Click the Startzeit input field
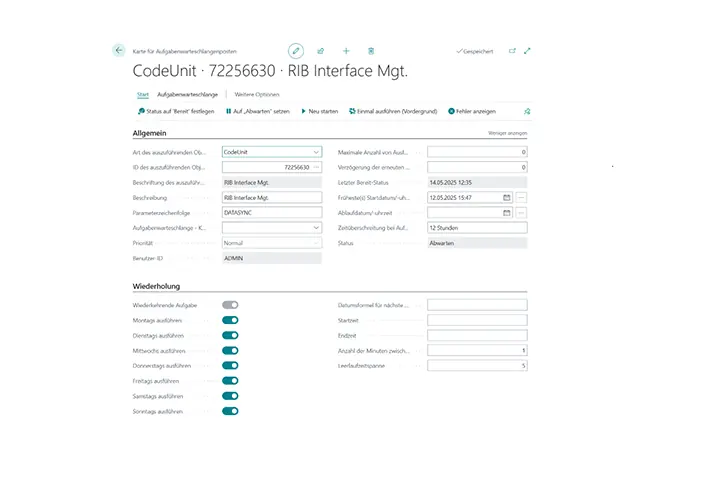The image size is (716, 478). pos(477,320)
